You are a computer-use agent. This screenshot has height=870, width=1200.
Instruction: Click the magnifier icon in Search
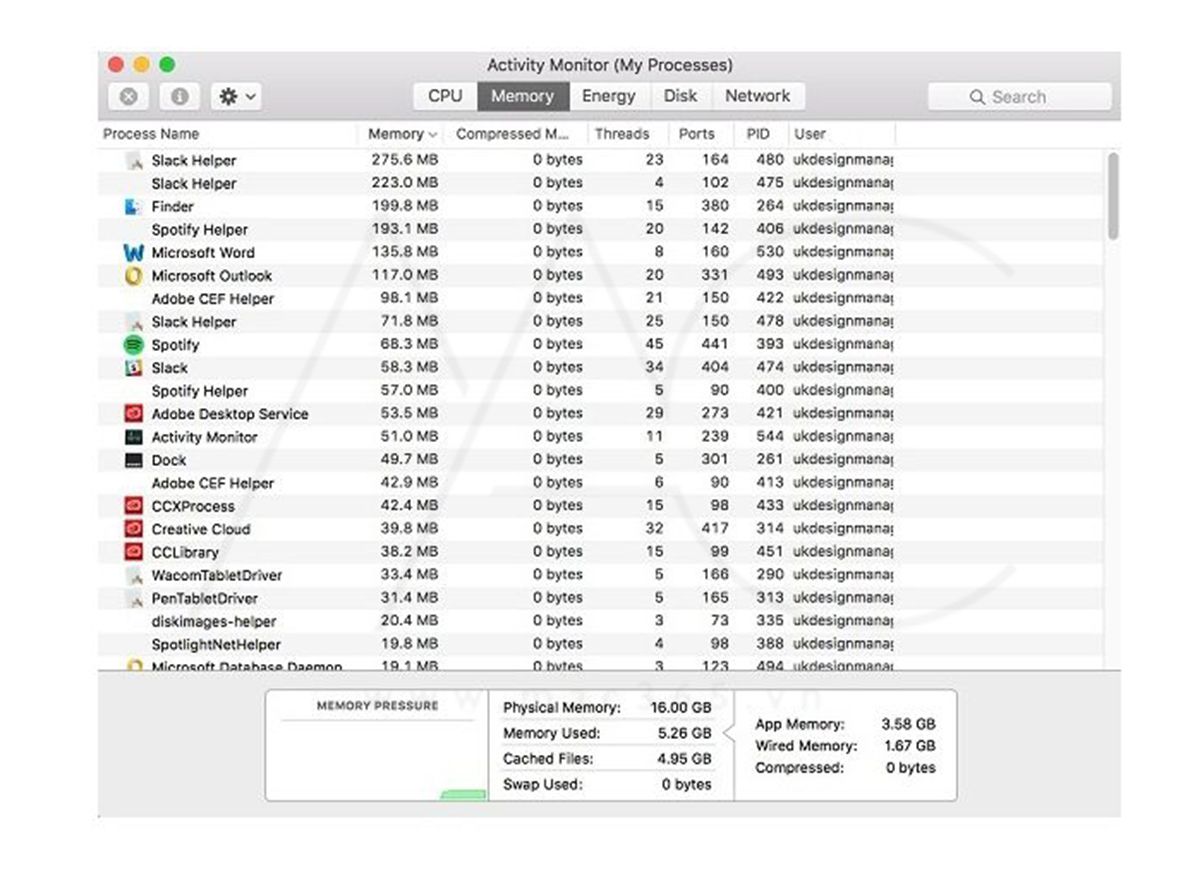click(977, 97)
